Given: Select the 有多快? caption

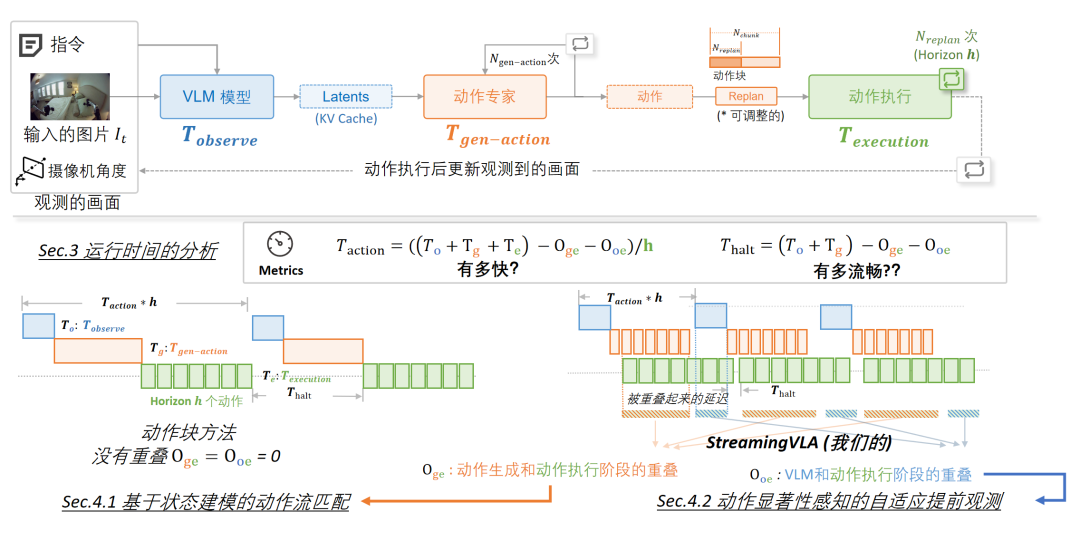Looking at the screenshot, I should (x=488, y=270).
